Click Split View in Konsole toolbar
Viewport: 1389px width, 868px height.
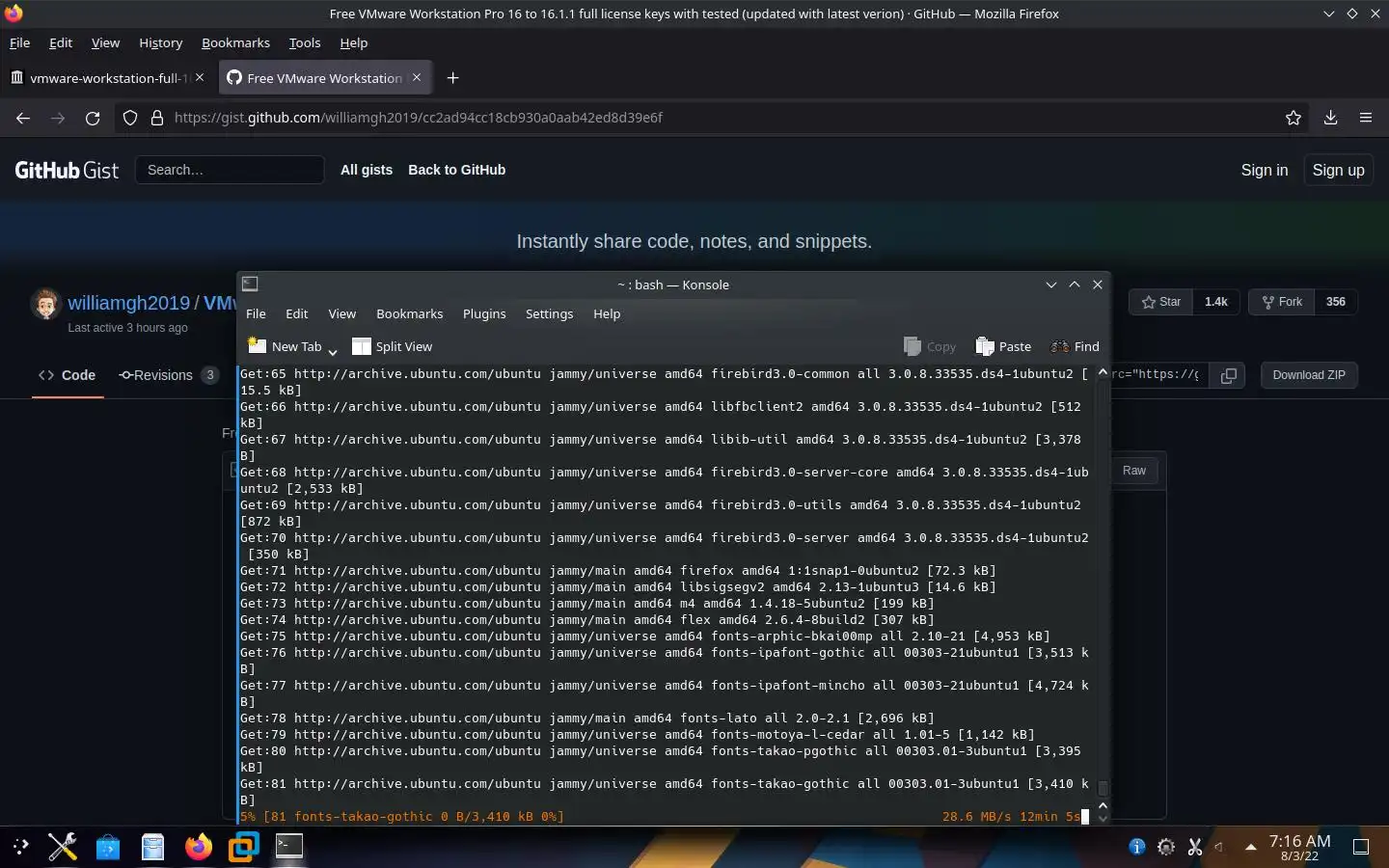coord(393,346)
